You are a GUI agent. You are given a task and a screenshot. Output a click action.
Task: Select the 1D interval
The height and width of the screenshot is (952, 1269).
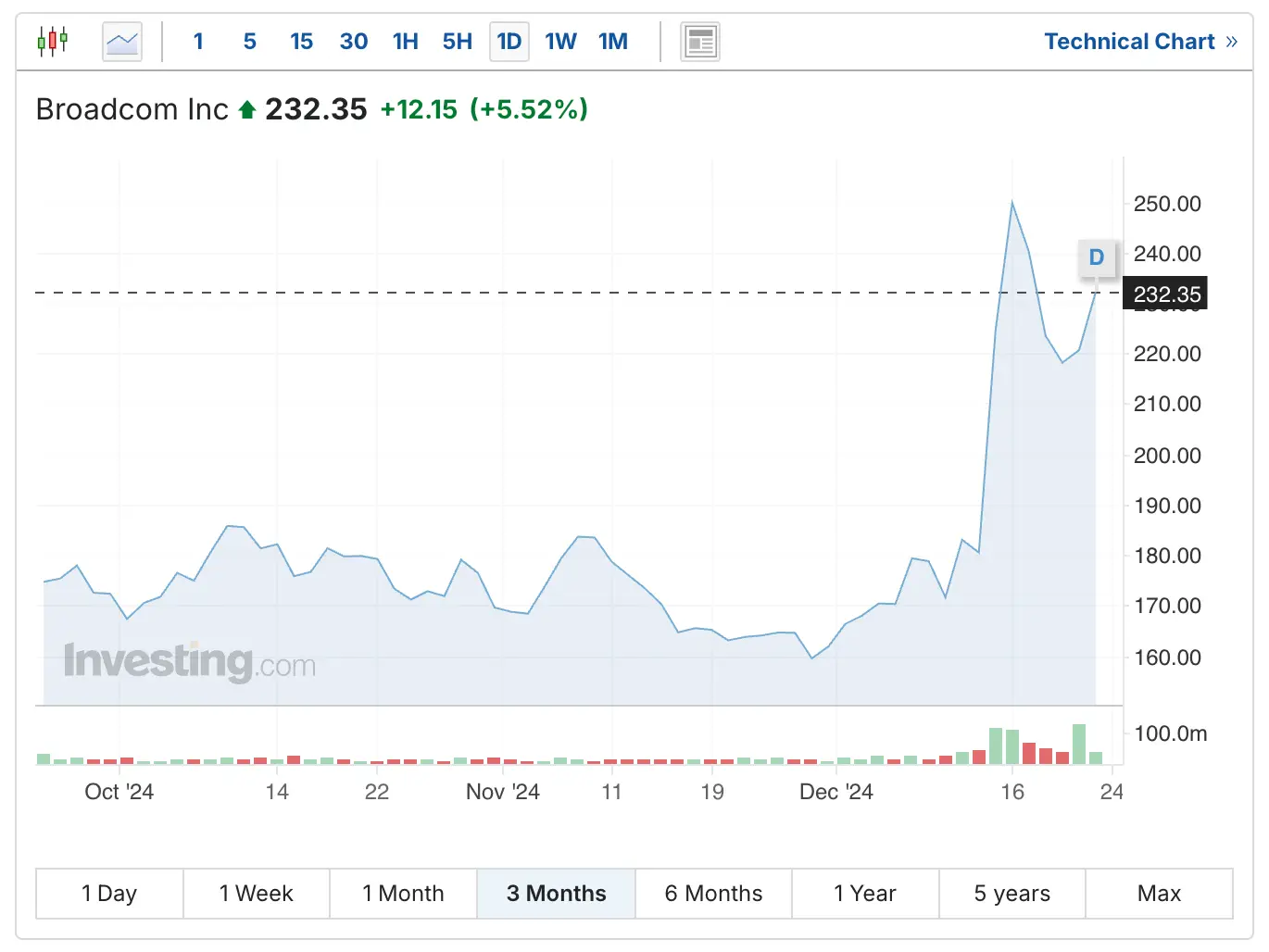click(509, 42)
